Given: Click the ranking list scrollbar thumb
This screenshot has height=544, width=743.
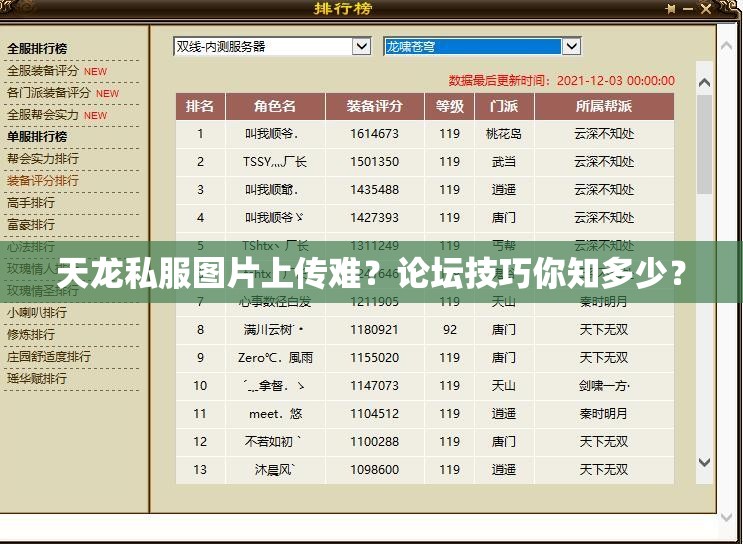Looking at the screenshot, I should (705, 144).
